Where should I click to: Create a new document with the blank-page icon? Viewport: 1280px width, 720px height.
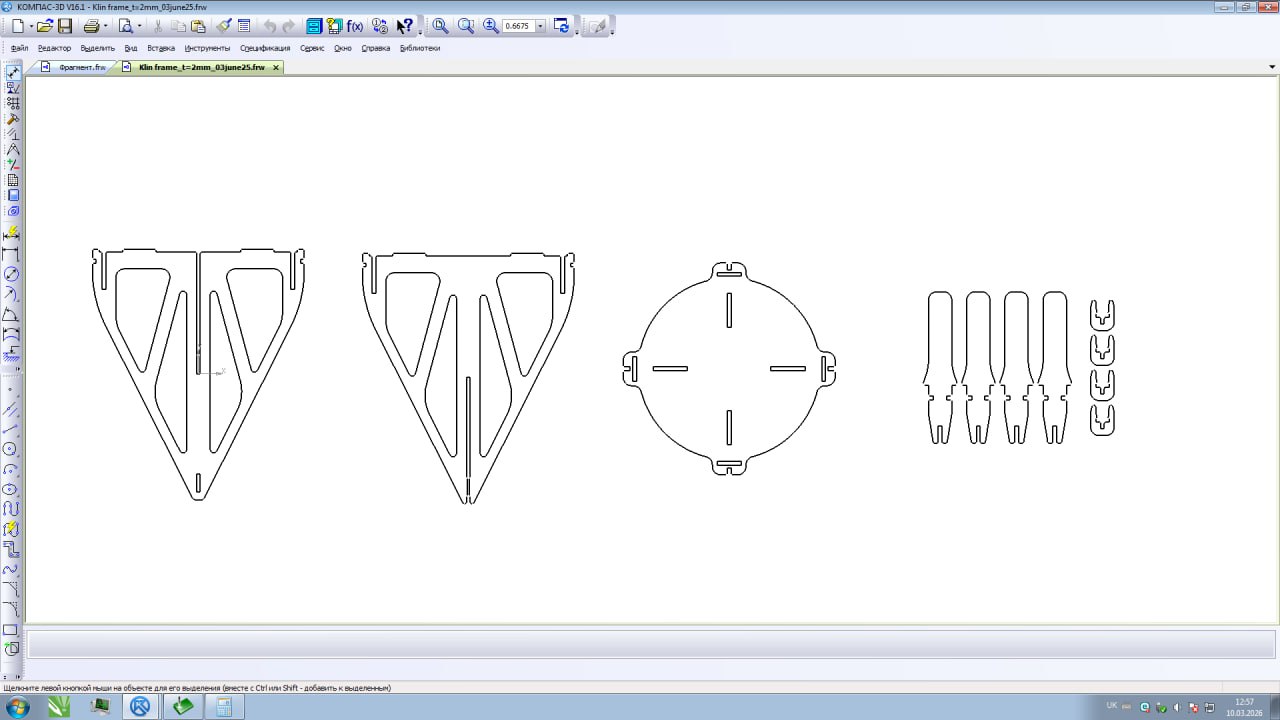click(x=17, y=26)
